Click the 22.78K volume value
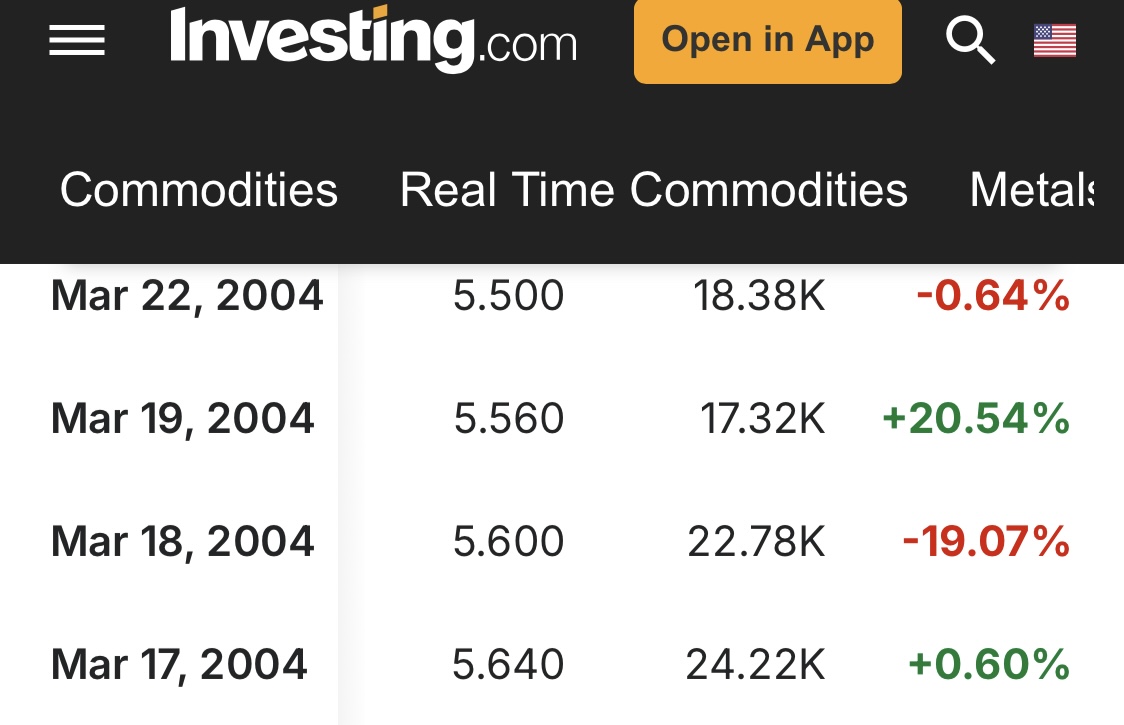The width and height of the screenshot is (1124, 725). (x=756, y=542)
